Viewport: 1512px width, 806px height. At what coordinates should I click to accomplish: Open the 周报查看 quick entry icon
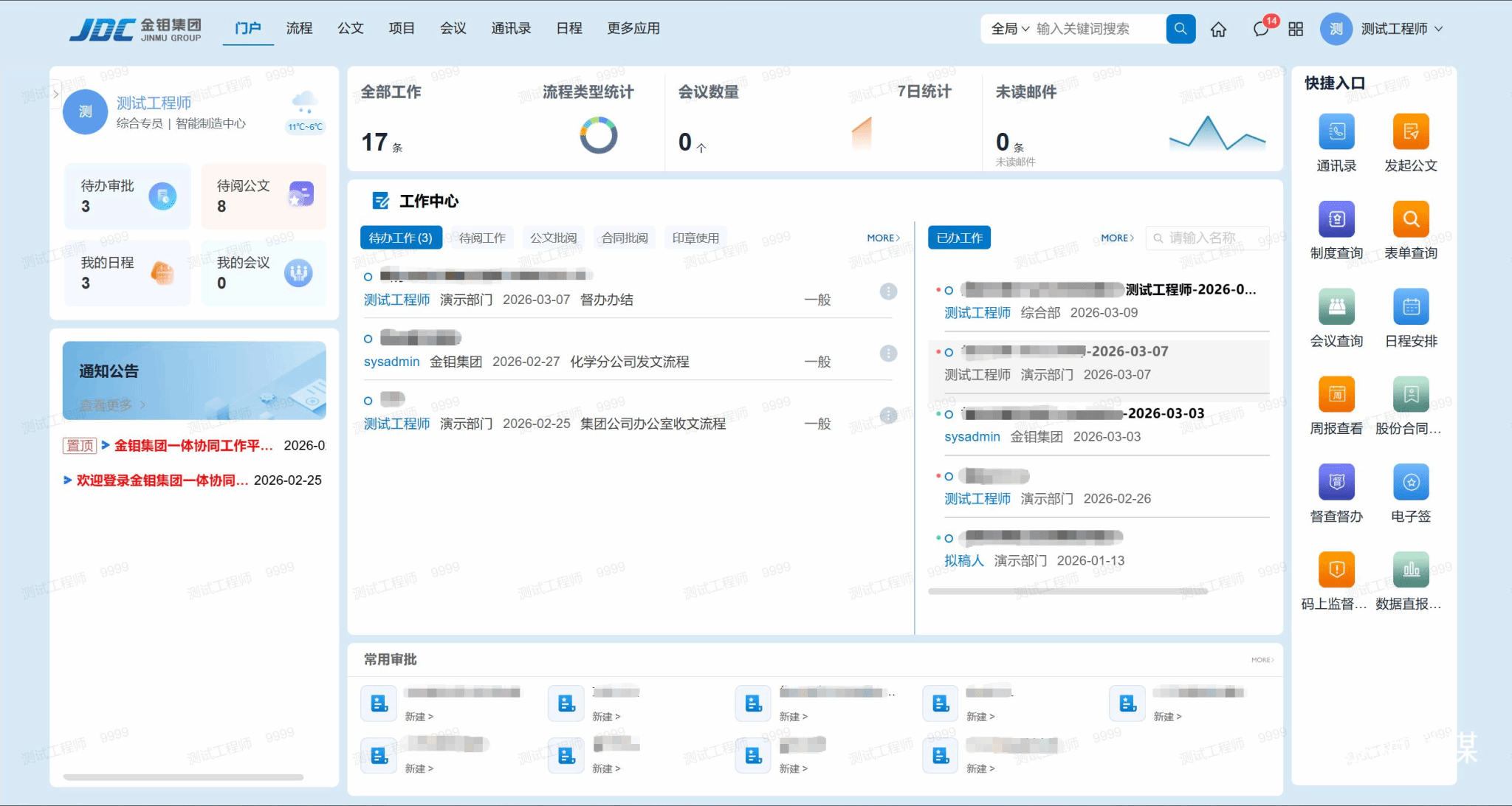(x=1336, y=395)
